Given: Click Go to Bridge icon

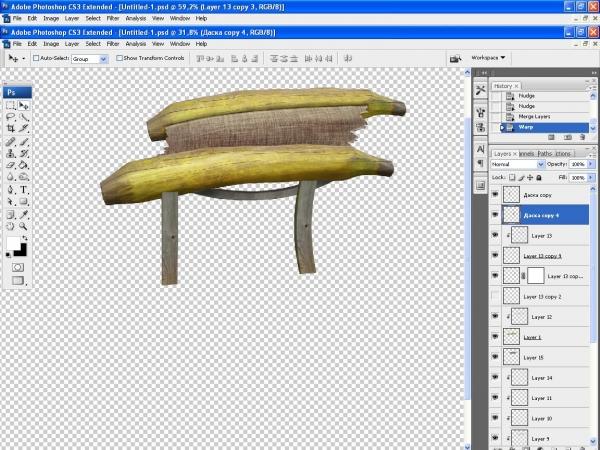Looking at the screenshot, I should coord(455,59).
